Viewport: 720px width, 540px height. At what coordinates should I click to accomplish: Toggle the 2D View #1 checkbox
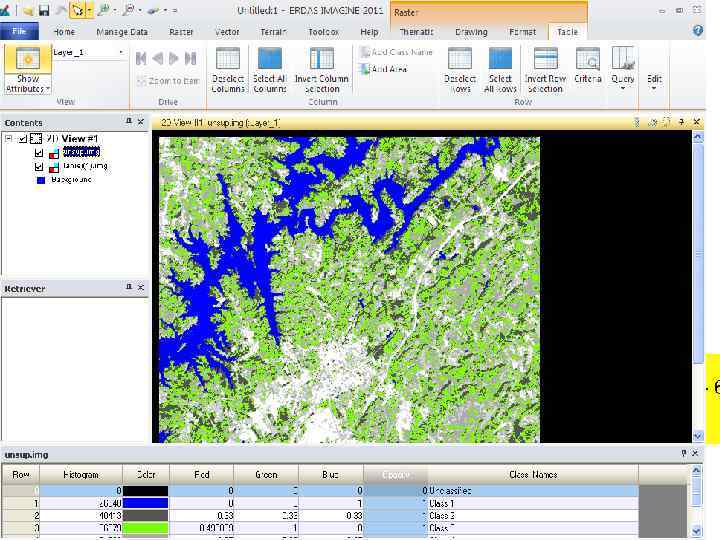pos(23,139)
